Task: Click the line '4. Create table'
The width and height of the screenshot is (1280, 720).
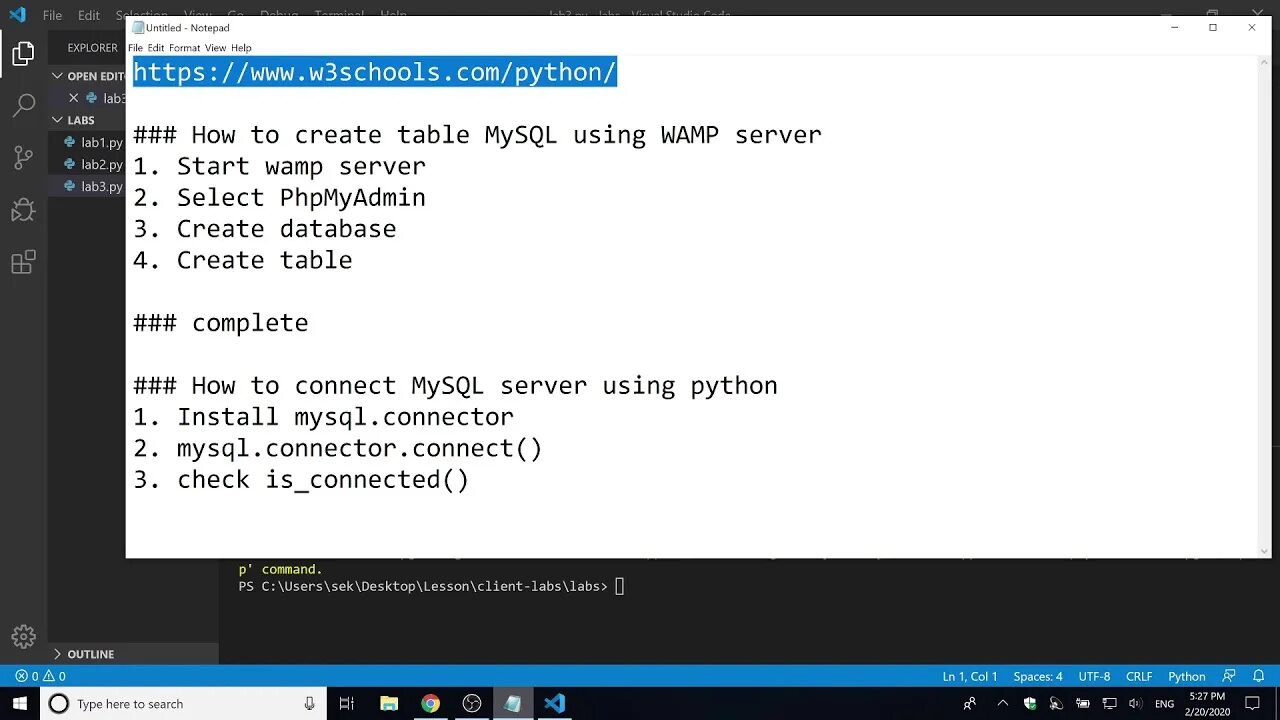Action: (x=243, y=260)
